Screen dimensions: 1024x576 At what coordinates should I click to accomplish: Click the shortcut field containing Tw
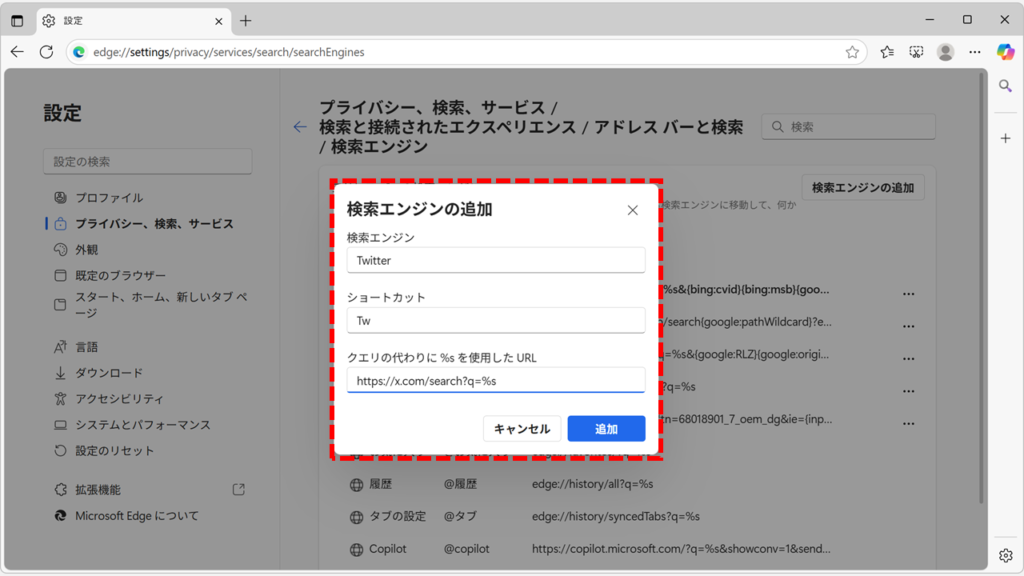pos(496,320)
